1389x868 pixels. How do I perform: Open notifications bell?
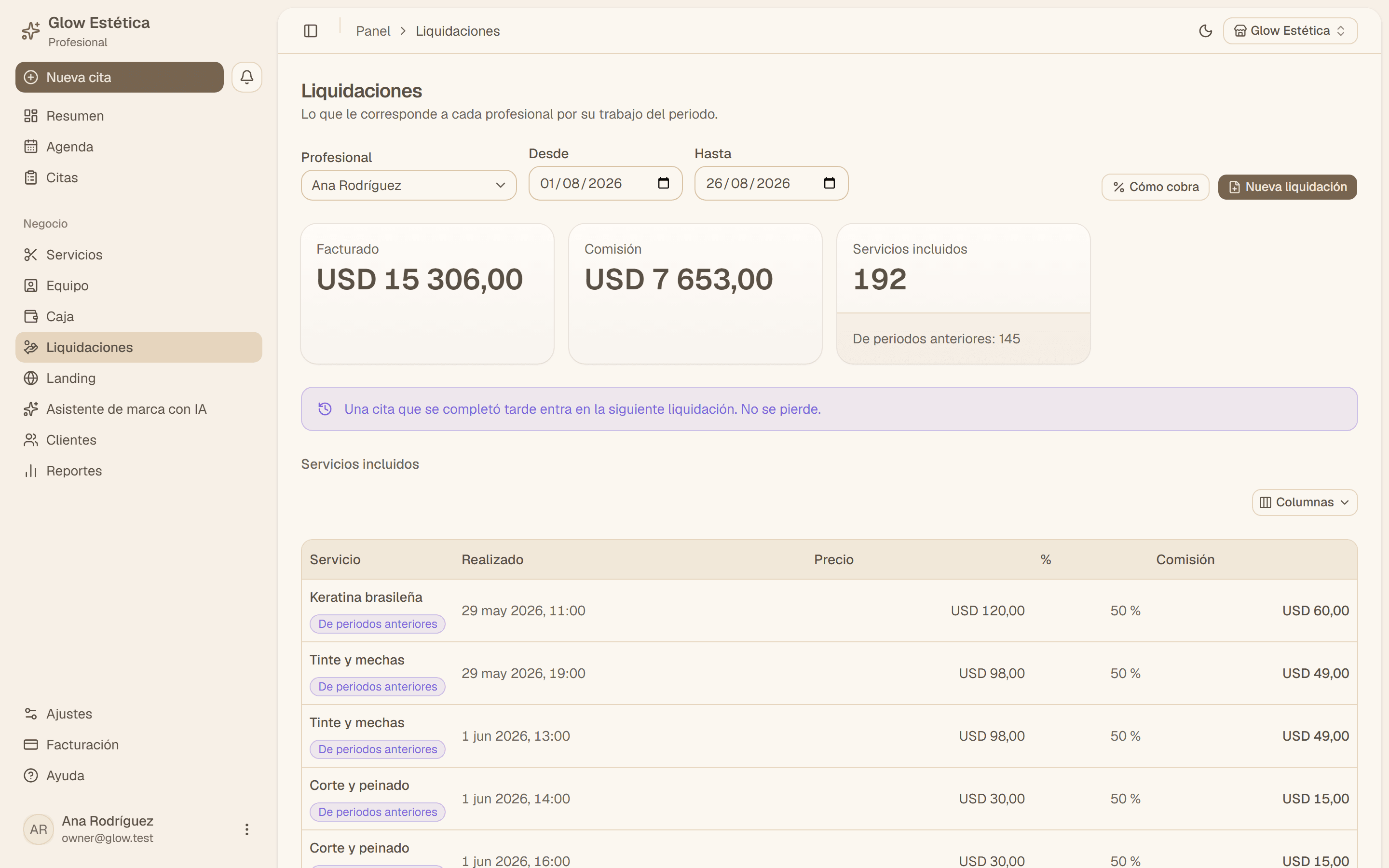click(247, 77)
